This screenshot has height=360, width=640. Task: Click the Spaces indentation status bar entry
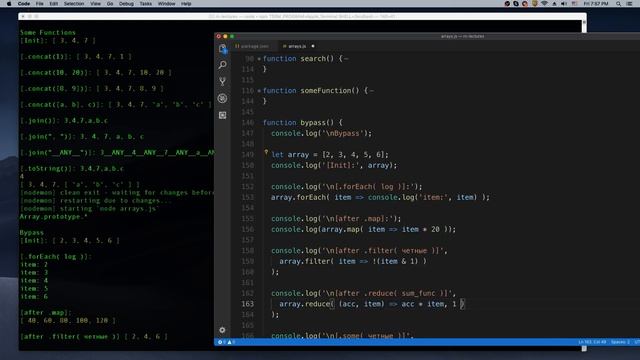(x=620, y=342)
